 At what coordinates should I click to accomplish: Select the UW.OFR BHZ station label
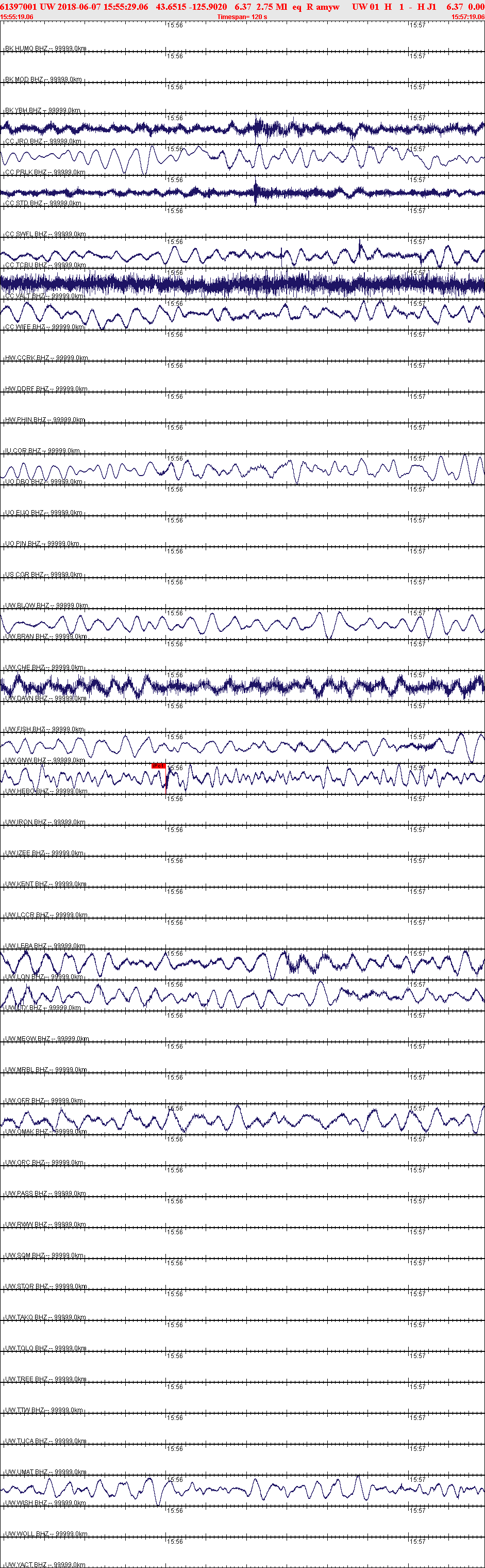45,1101
